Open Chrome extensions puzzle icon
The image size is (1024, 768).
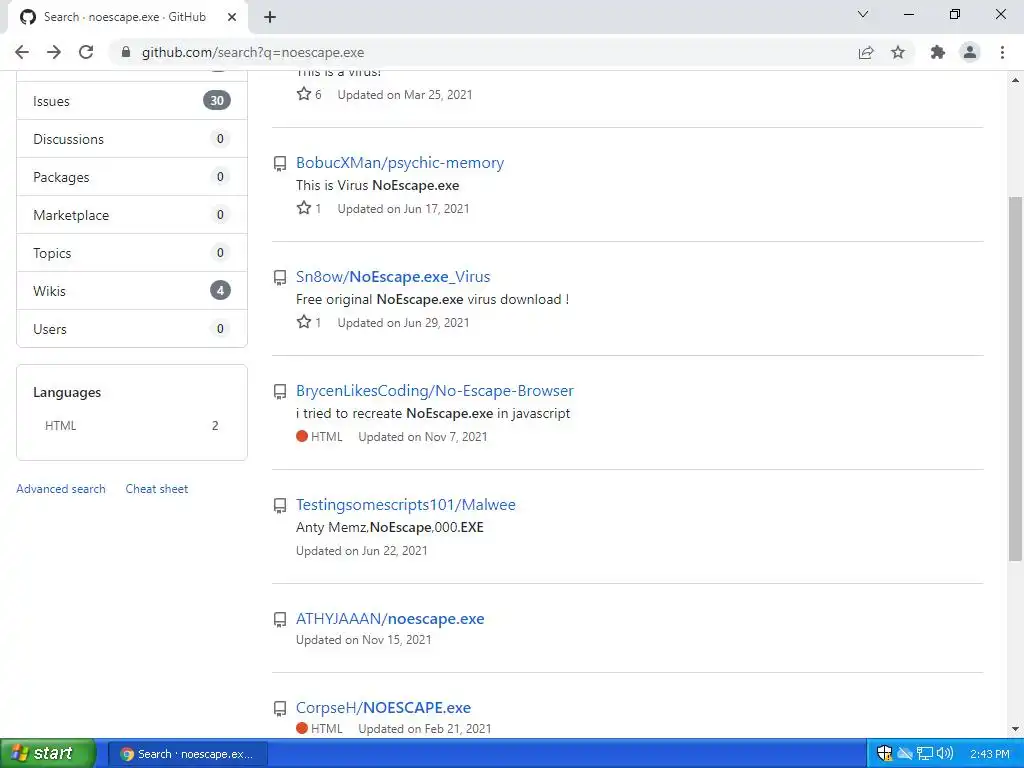click(938, 52)
